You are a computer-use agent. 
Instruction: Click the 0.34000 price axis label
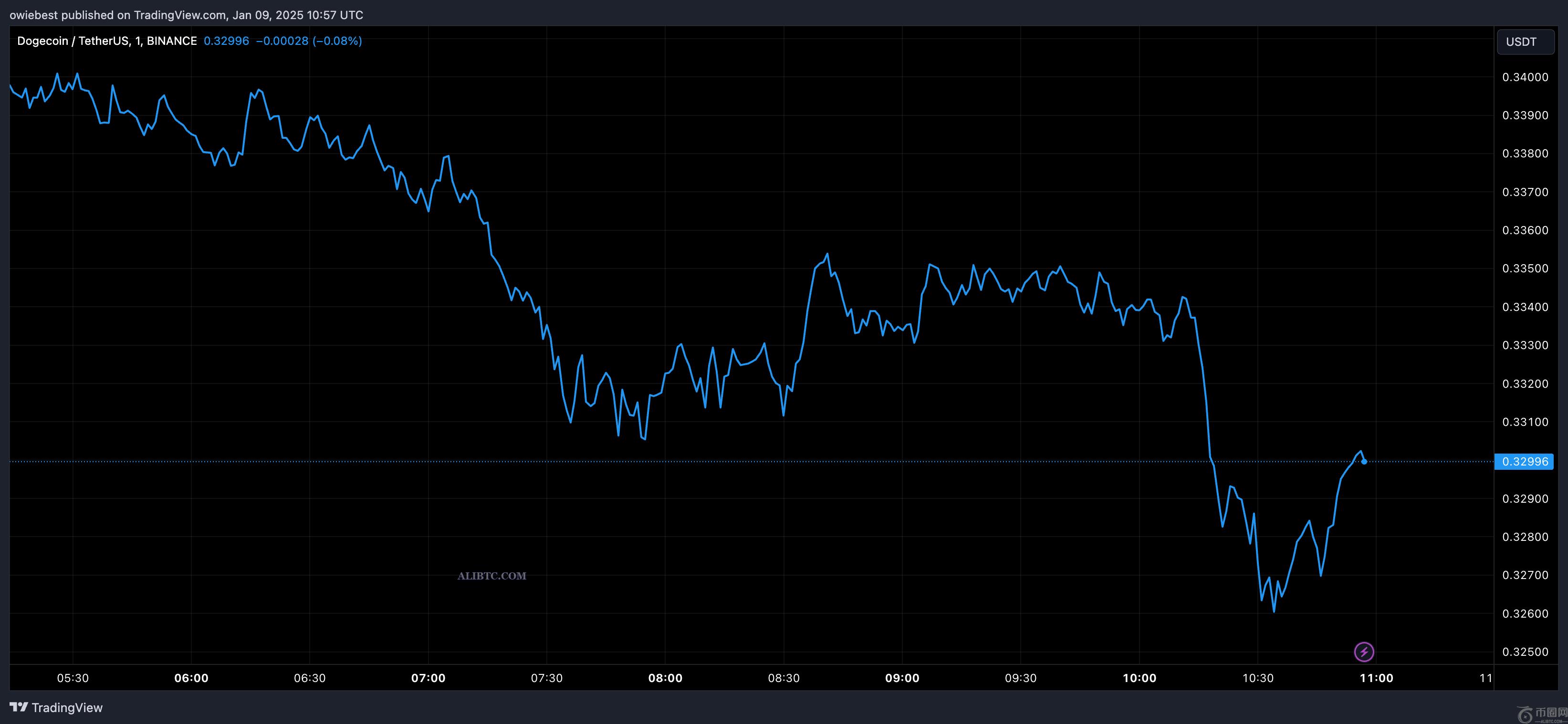tap(1526, 77)
